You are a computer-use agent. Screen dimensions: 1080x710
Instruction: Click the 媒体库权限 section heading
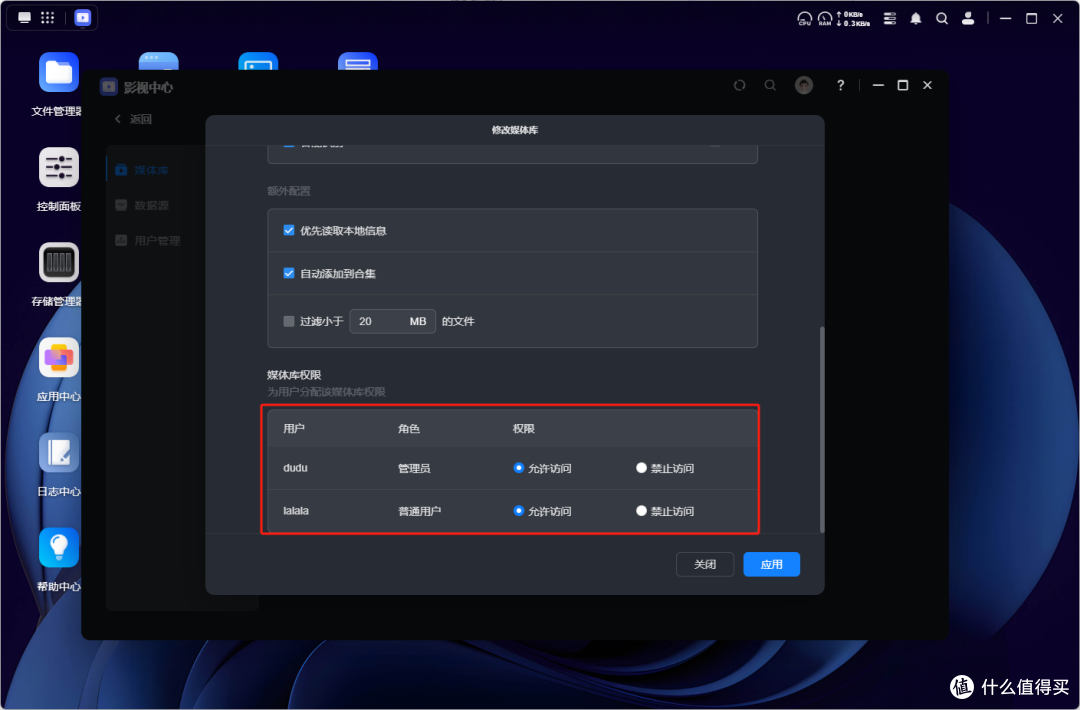click(294, 375)
